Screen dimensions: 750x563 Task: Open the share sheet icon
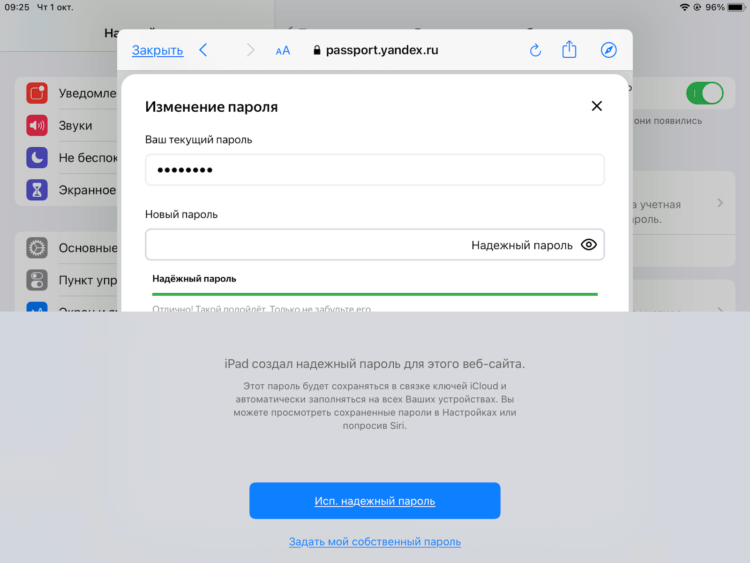pyautogui.click(x=569, y=49)
